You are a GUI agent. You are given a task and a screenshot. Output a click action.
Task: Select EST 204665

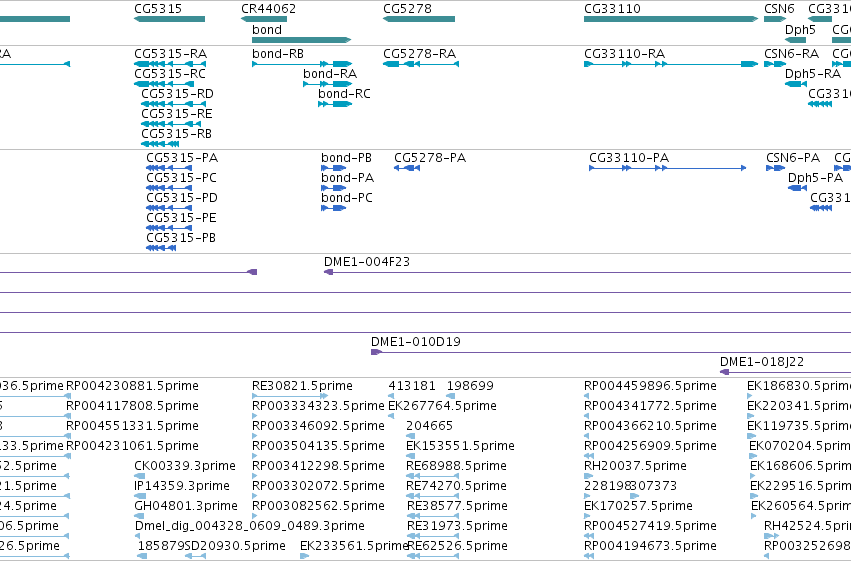[429, 426]
